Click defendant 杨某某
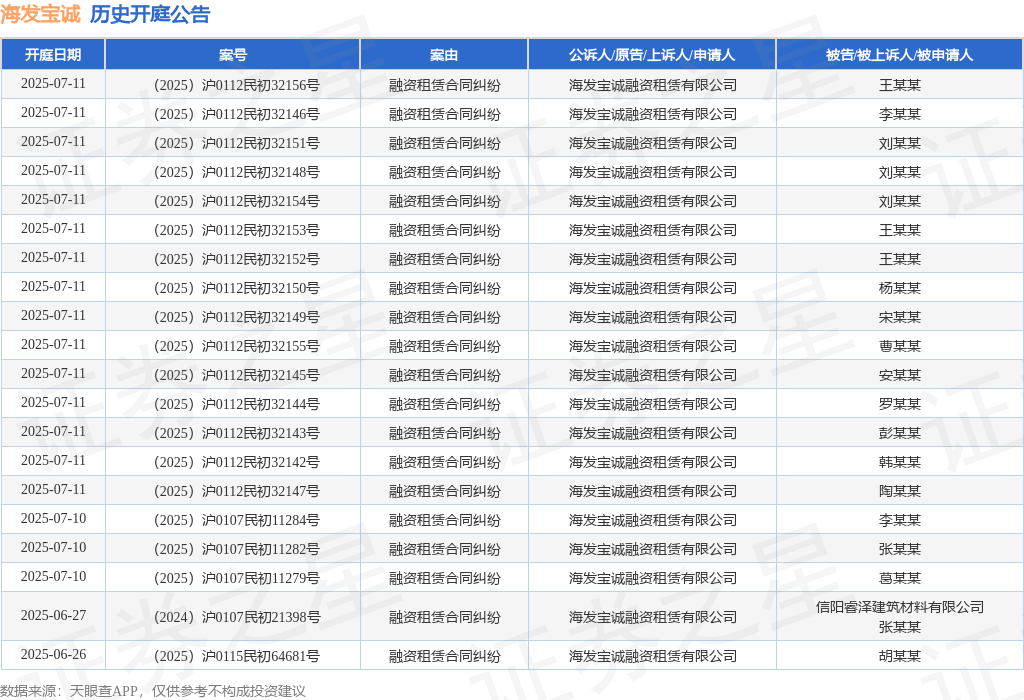Image resolution: width=1024 pixels, height=700 pixels. [x=899, y=288]
